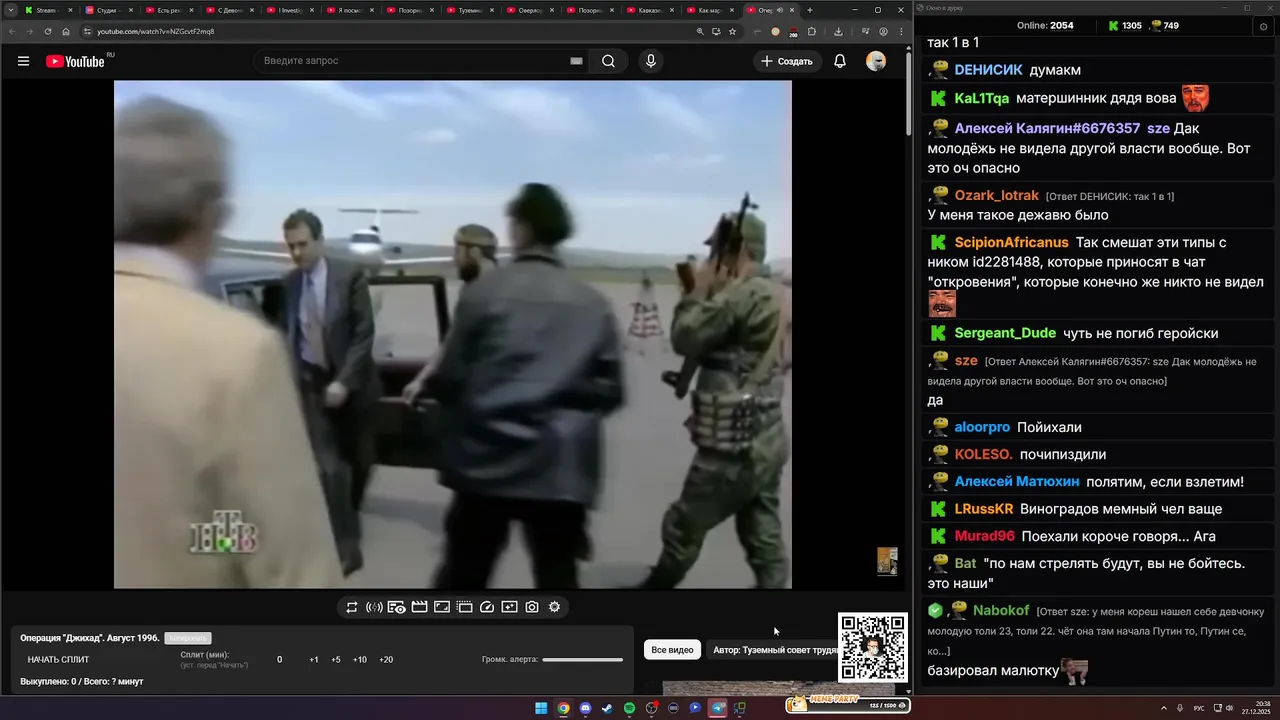Select the Автор: Туземный совет chip
The width and height of the screenshot is (1280, 720).
775,650
